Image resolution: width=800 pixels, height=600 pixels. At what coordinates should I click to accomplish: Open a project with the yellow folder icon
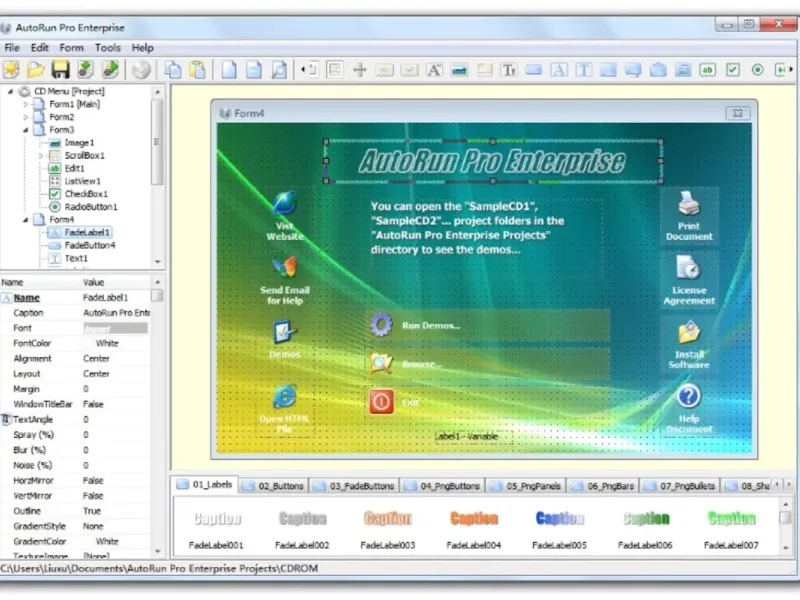[36, 69]
